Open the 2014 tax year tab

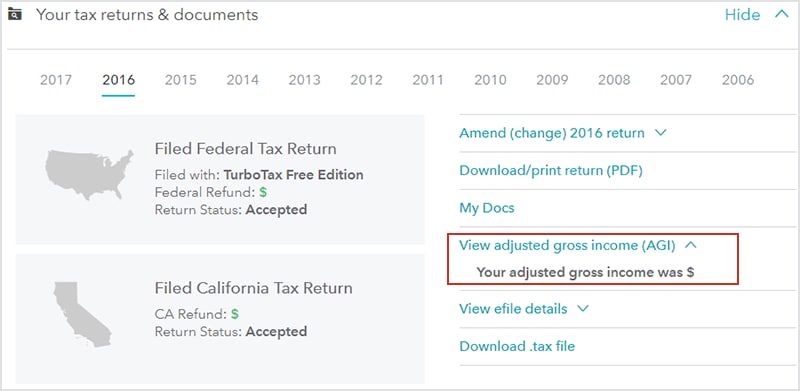pyautogui.click(x=243, y=80)
